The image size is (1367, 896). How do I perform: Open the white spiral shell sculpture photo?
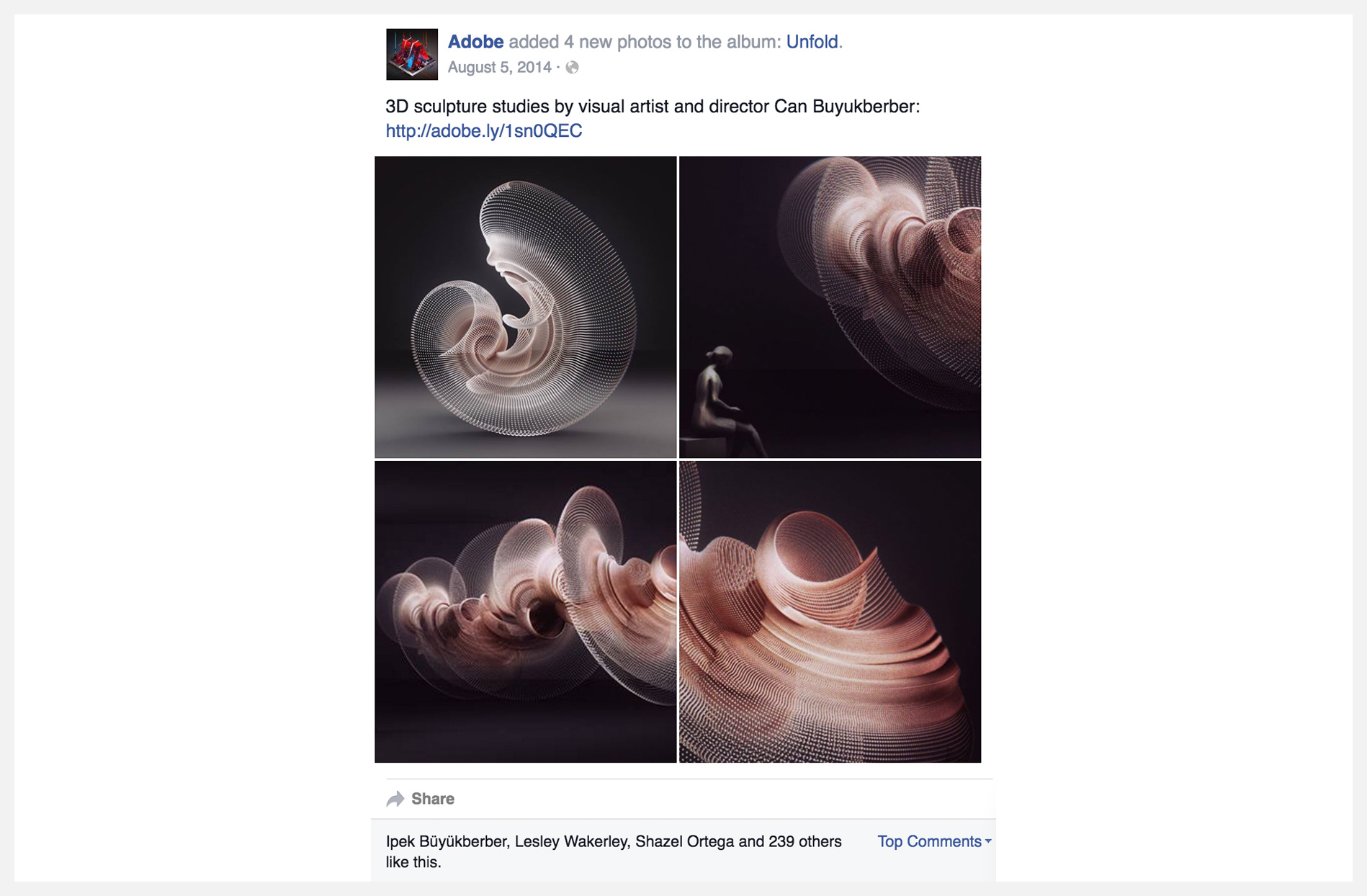point(525,307)
